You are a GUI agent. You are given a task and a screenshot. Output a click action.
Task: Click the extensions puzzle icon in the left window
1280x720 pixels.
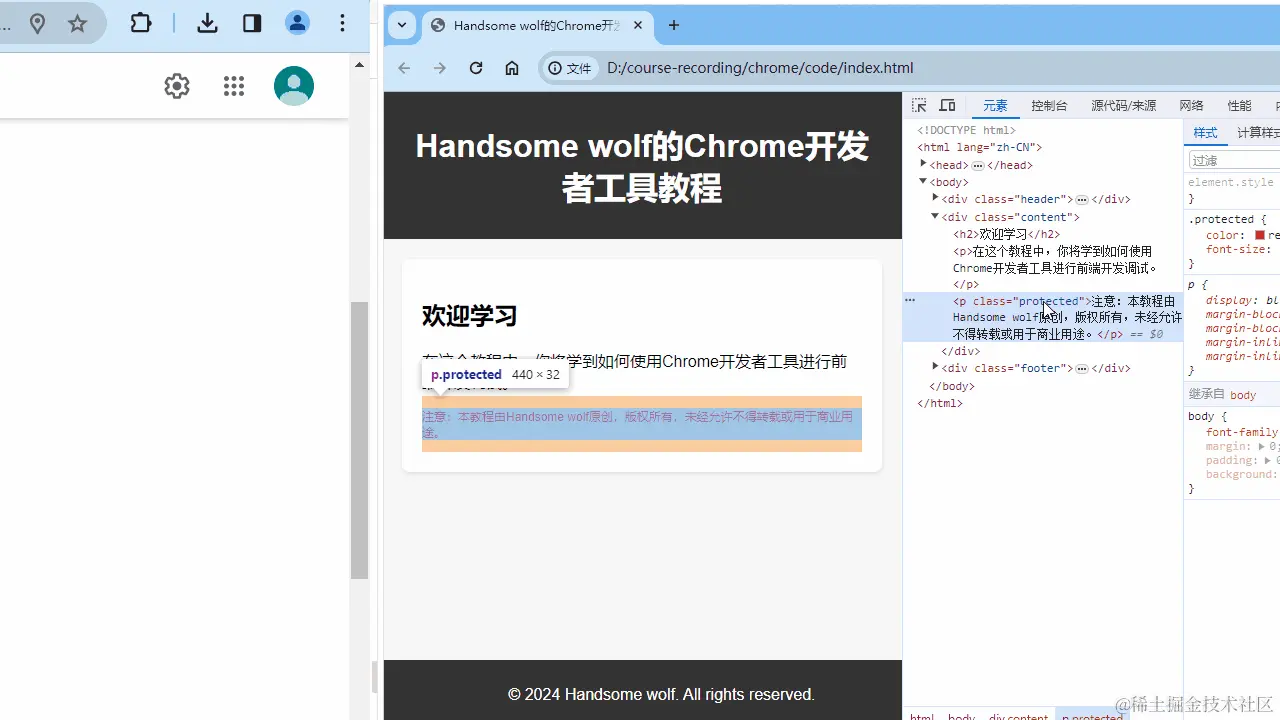click(141, 23)
